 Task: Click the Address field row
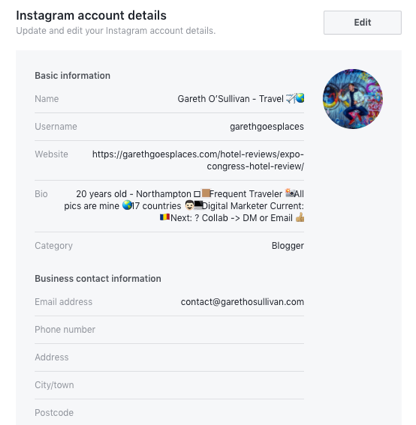pyautogui.click(x=169, y=357)
